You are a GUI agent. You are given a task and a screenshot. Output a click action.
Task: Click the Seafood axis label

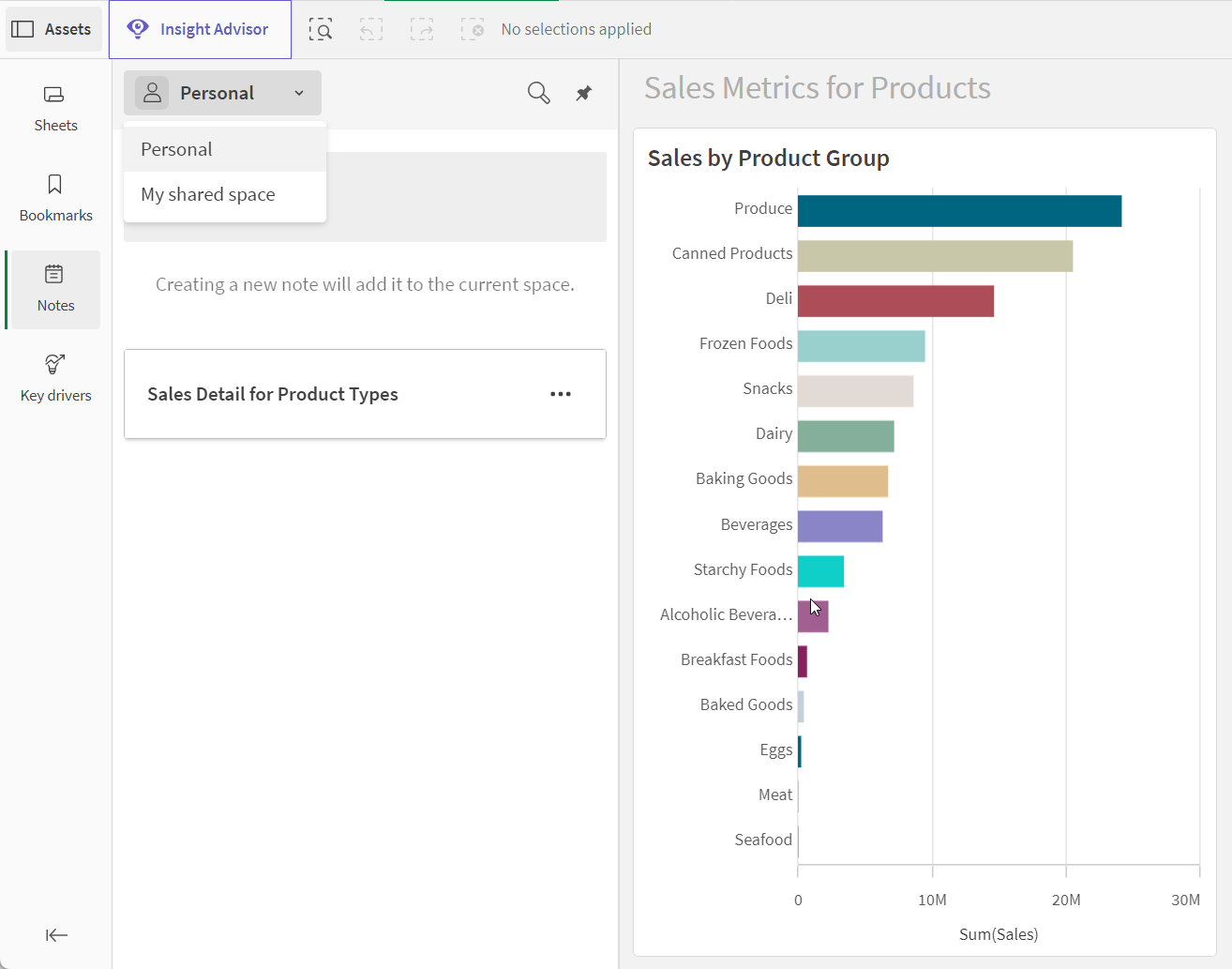pos(763,840)
